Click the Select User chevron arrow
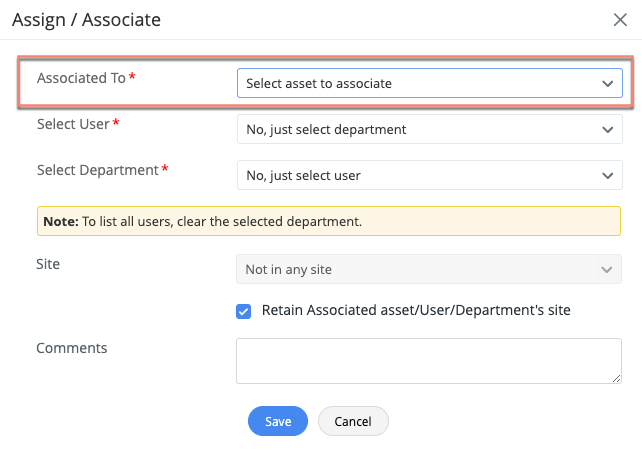Viewport: 642px width, 452px height. [607, 130]
